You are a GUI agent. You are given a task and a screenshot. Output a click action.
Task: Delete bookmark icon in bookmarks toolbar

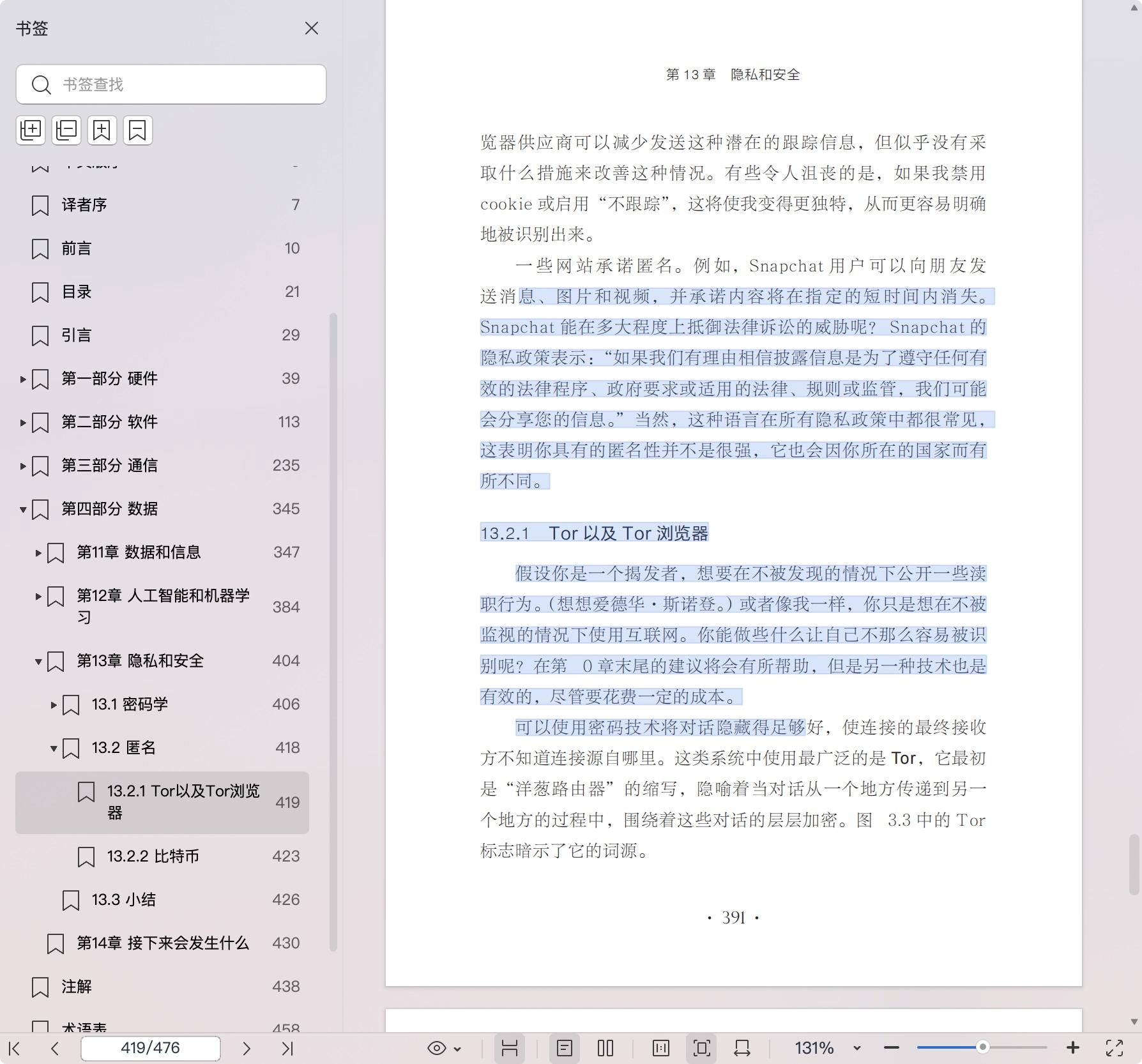pyautogui.click(x=138, y=130)
